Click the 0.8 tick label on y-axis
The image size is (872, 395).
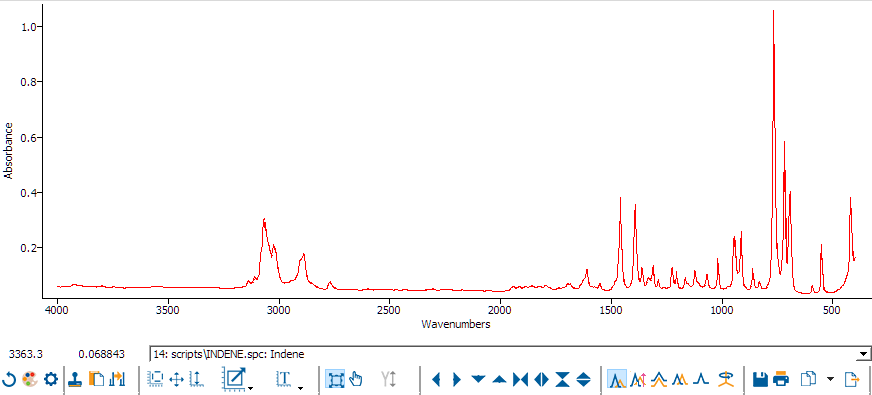29,82
